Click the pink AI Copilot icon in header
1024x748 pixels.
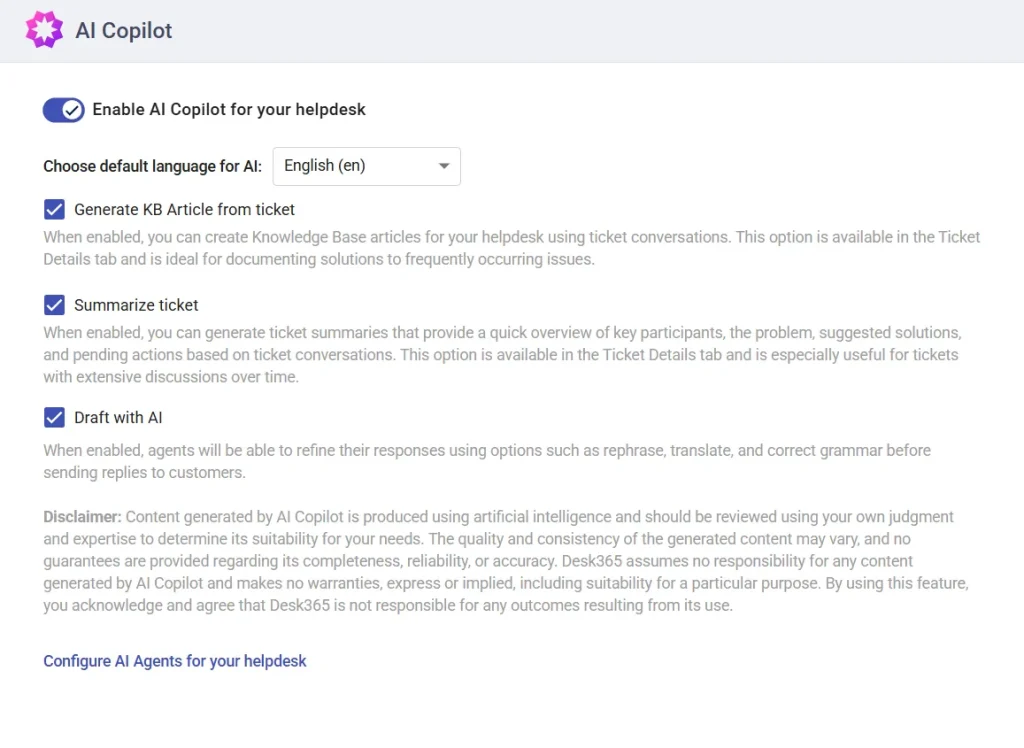[44, 30]
